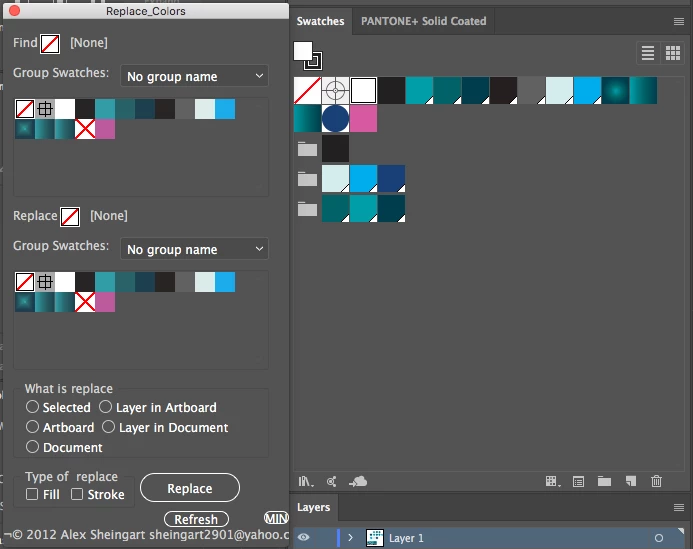The image size is (693, 549).
Task: Open Replace Group Swatches dropdown
Action: click(x=194, y=249)
